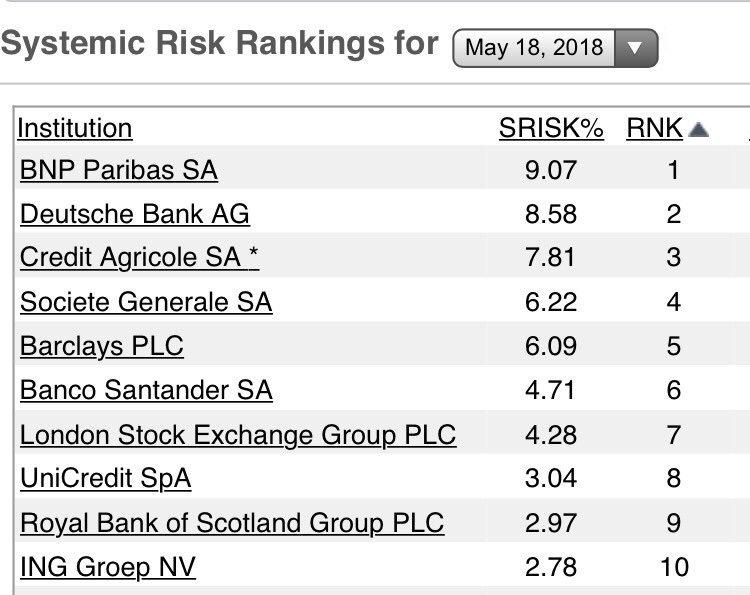Click Barclays SRISK% value 6.09
Screen dimensions: 750x595
(x=551, y=346)
